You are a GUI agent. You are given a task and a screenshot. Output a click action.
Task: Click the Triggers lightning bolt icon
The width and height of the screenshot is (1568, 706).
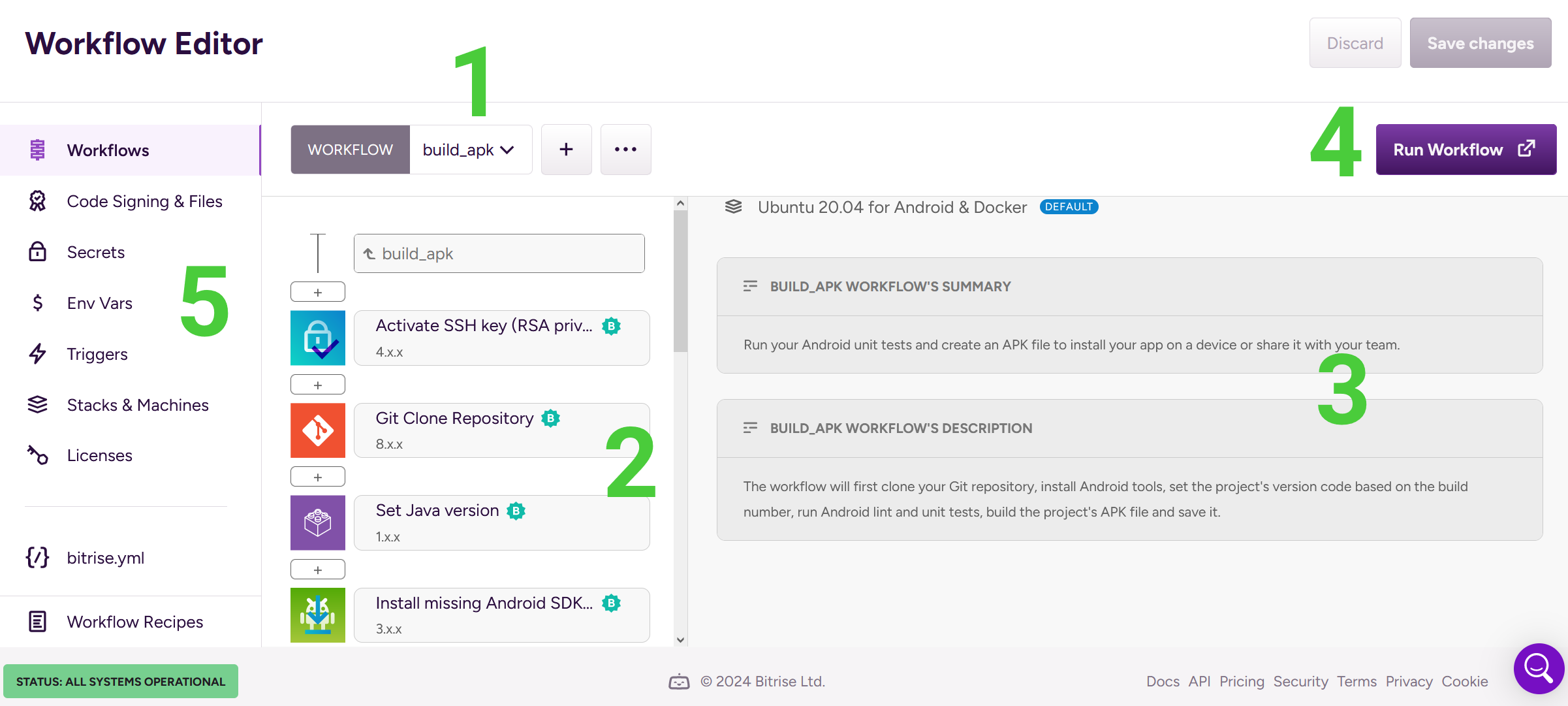pos(38,354)
